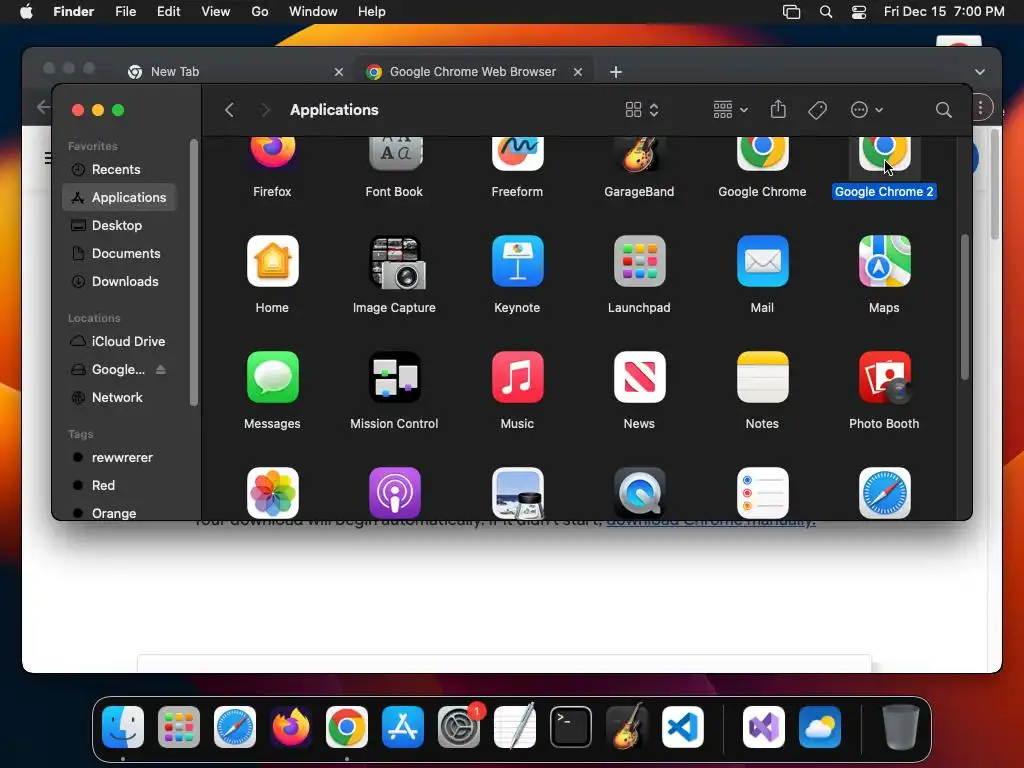Viewport: 1024px width, 768px height.
Task: Select the Music app icon
Action: coord(517,377)
